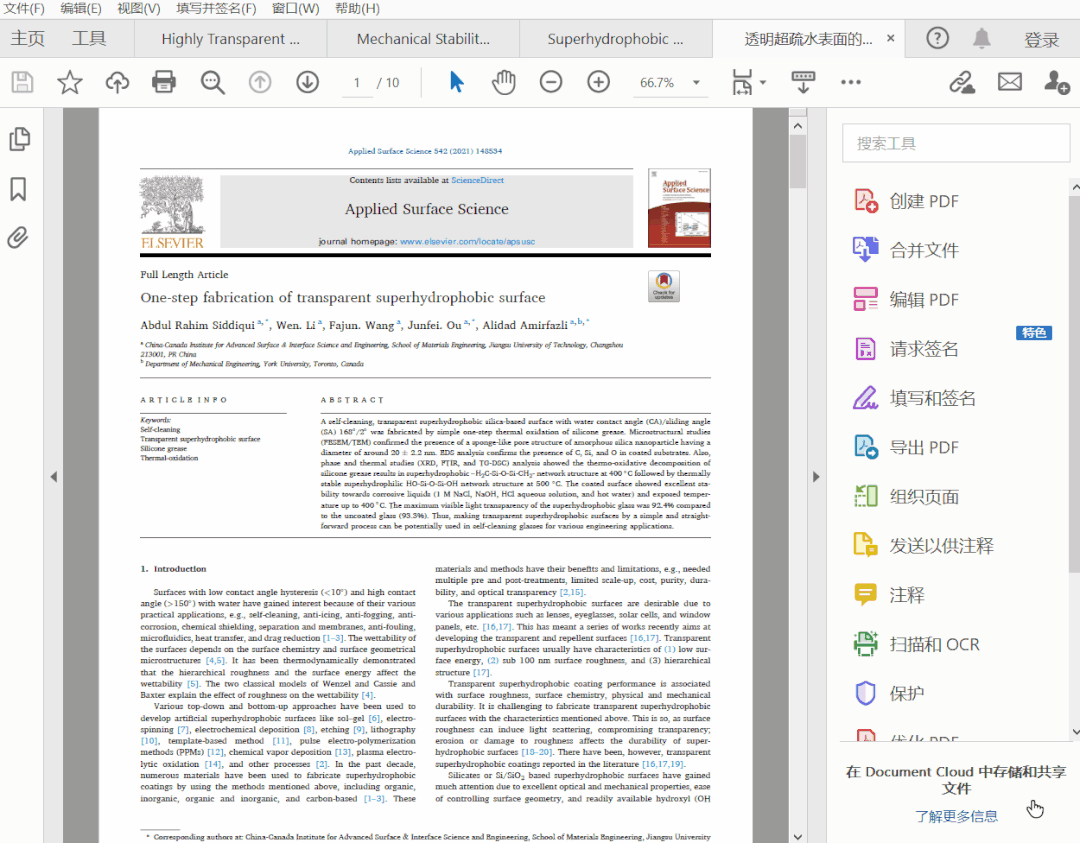The height and width of the screenshot is (843, 1080).
Task: Switch to the Highly Transparent document tab
Action: point(231,39)
